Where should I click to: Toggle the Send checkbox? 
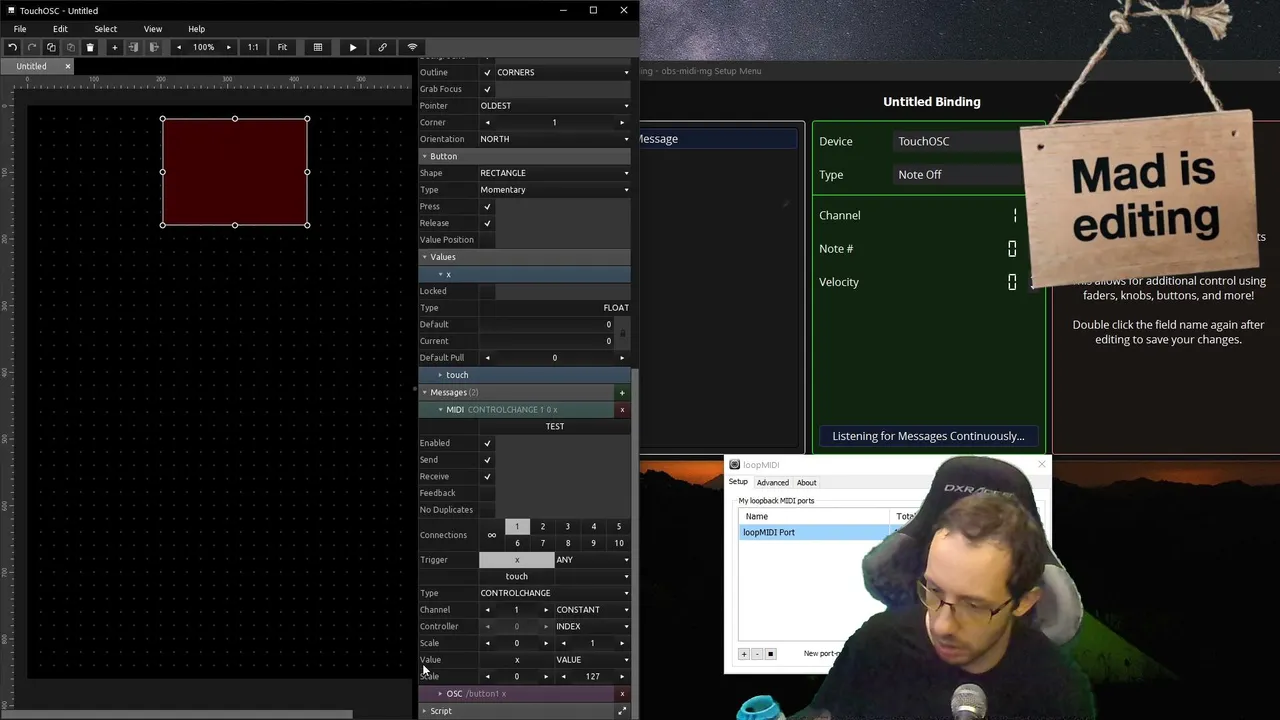coord(487,460)
